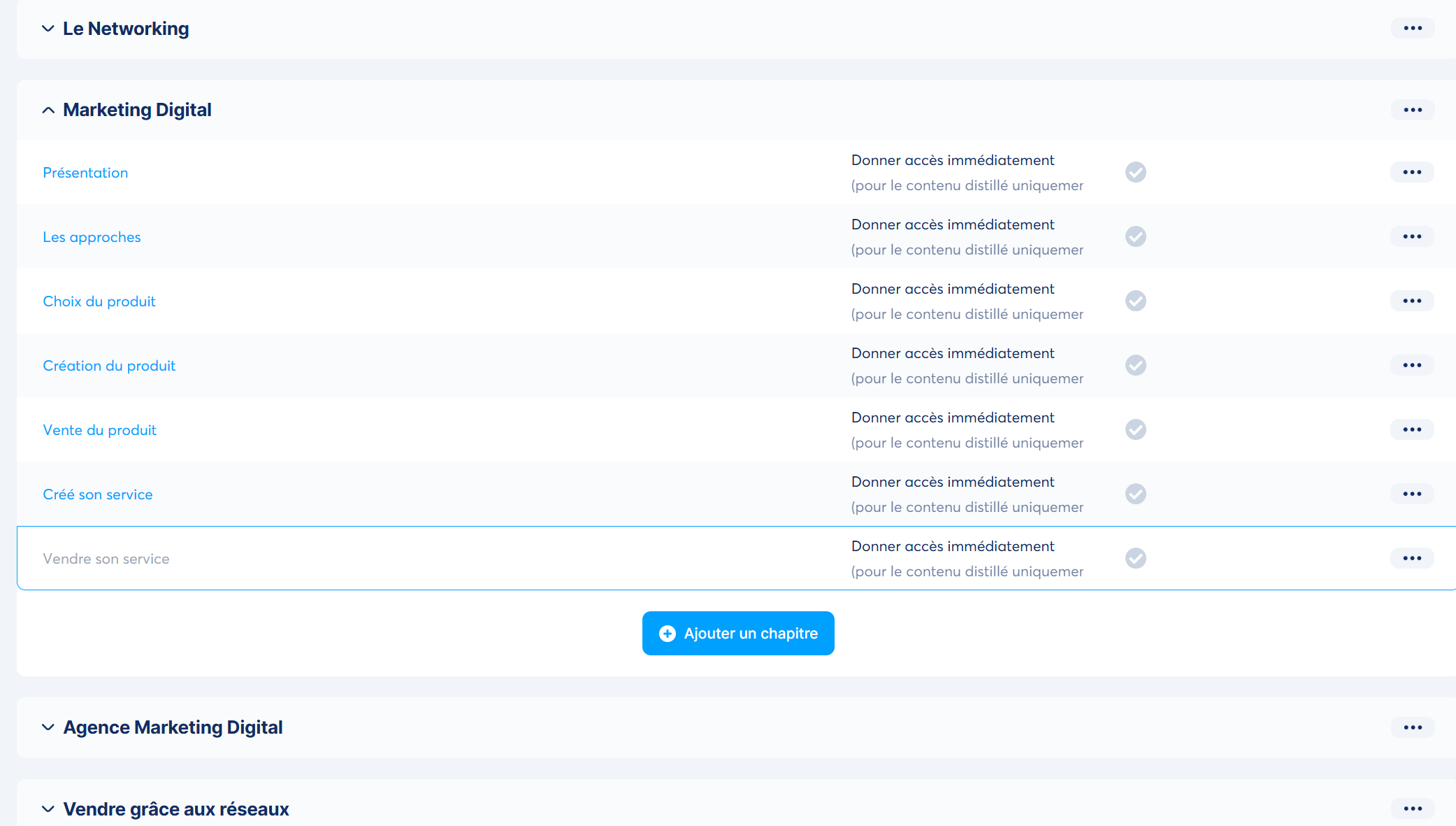This screenshot has height=826, width=1456.
Task: Expand the Le Networking section
Action: (x=48, y=29)
